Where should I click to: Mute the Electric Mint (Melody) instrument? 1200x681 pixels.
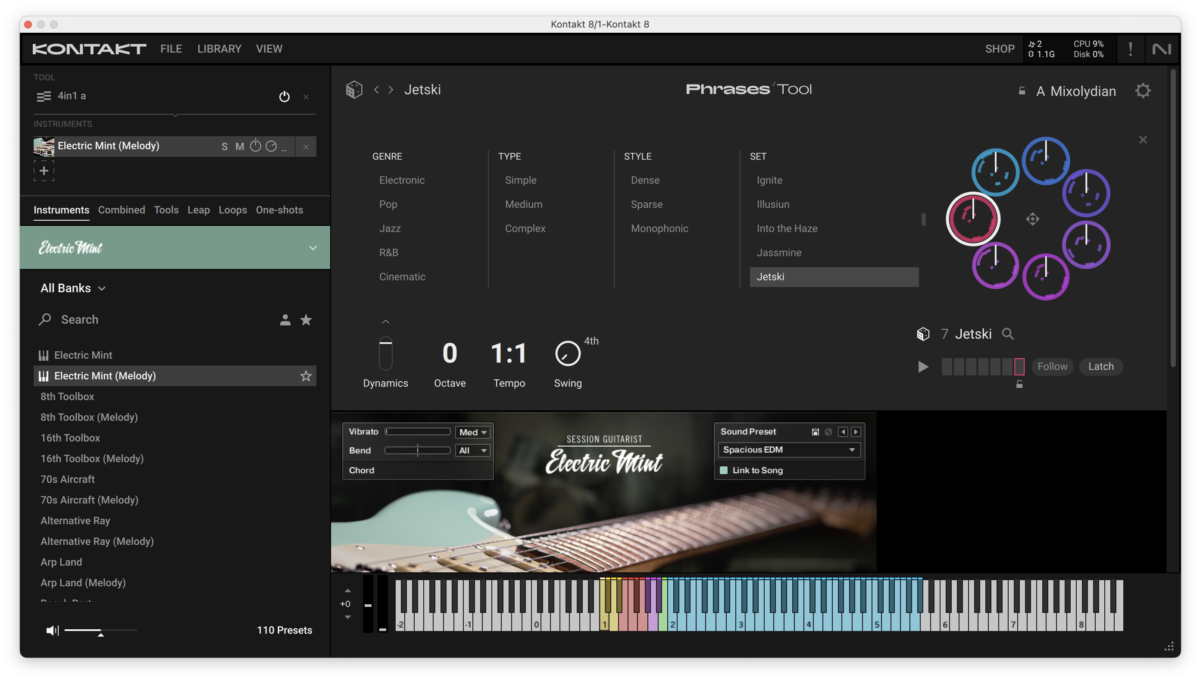click(x=239, y=147)
